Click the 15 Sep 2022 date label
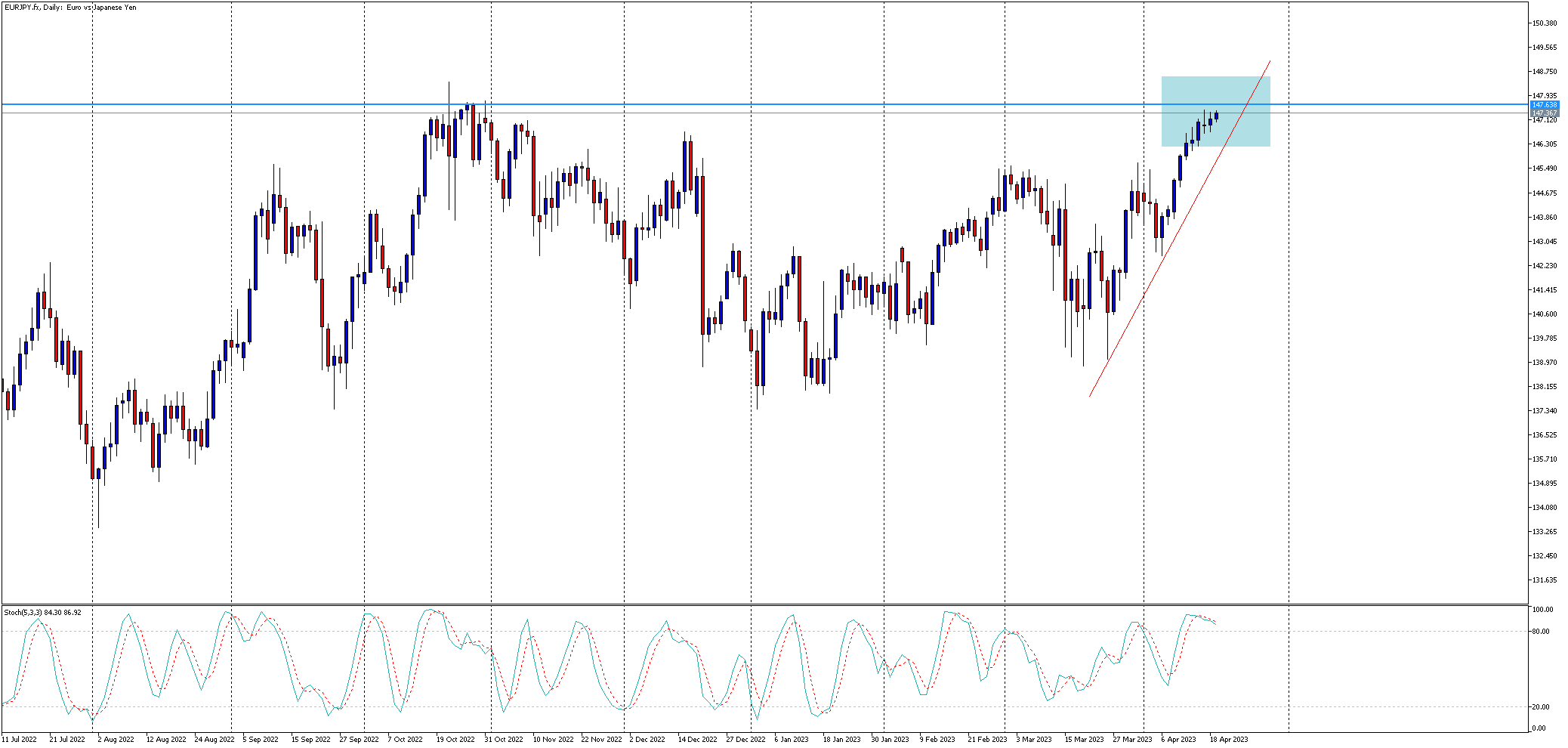Screen dimensions: 1568x748 (x=311, y=740)
